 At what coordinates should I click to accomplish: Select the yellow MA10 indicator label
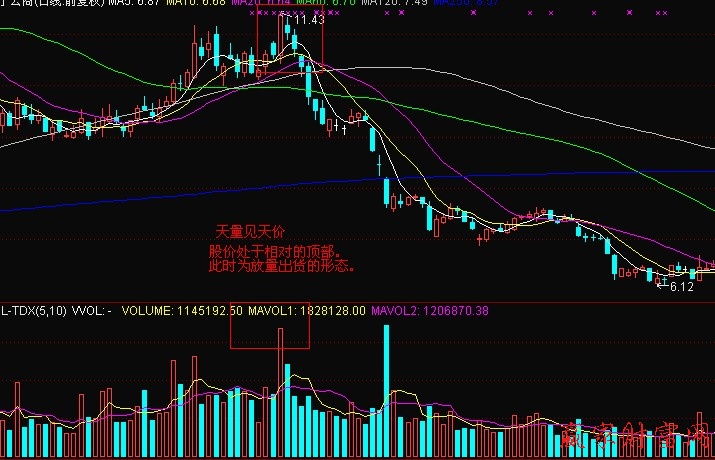coord(195,4)
